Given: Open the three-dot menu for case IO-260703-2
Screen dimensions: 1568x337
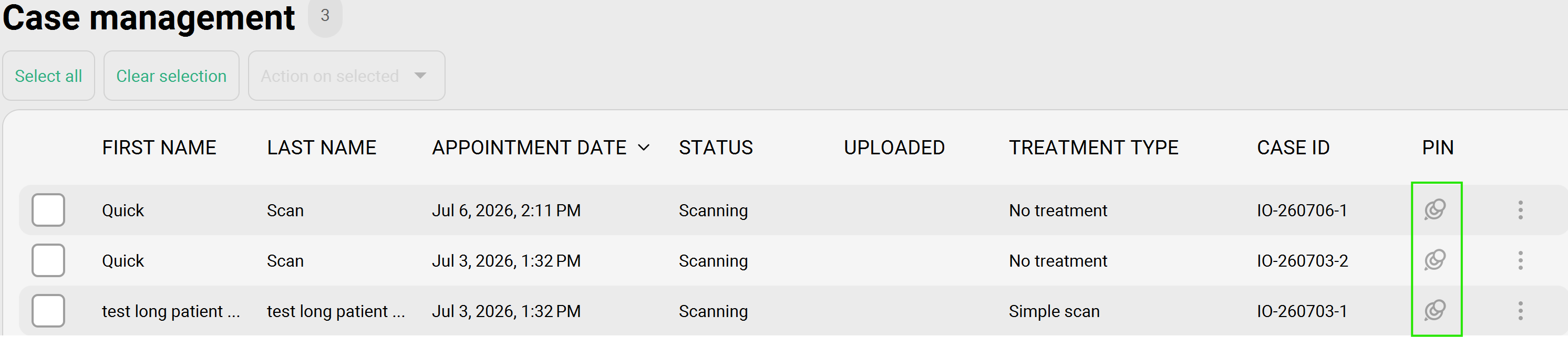Looking at the screenshot, I should pyautogui.click(x=1520, y=261).
